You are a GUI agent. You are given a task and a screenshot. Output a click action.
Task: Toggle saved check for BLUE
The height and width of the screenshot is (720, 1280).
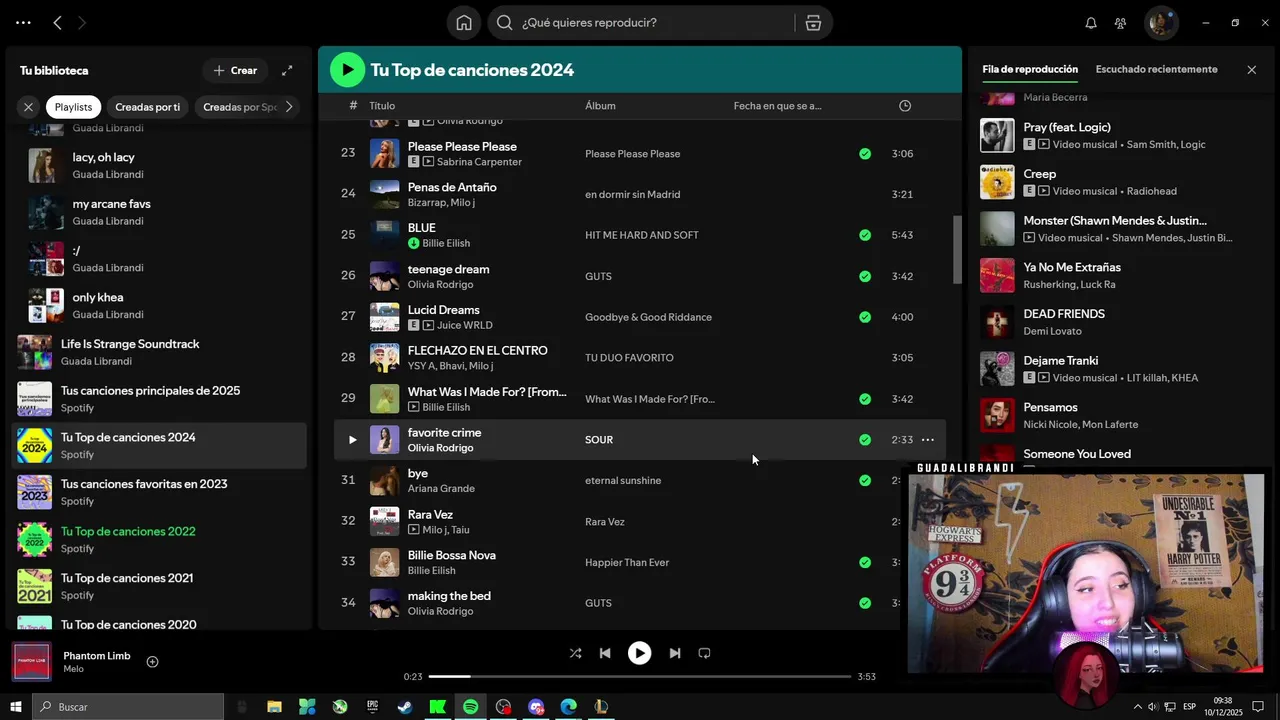(x=865, y=235)
